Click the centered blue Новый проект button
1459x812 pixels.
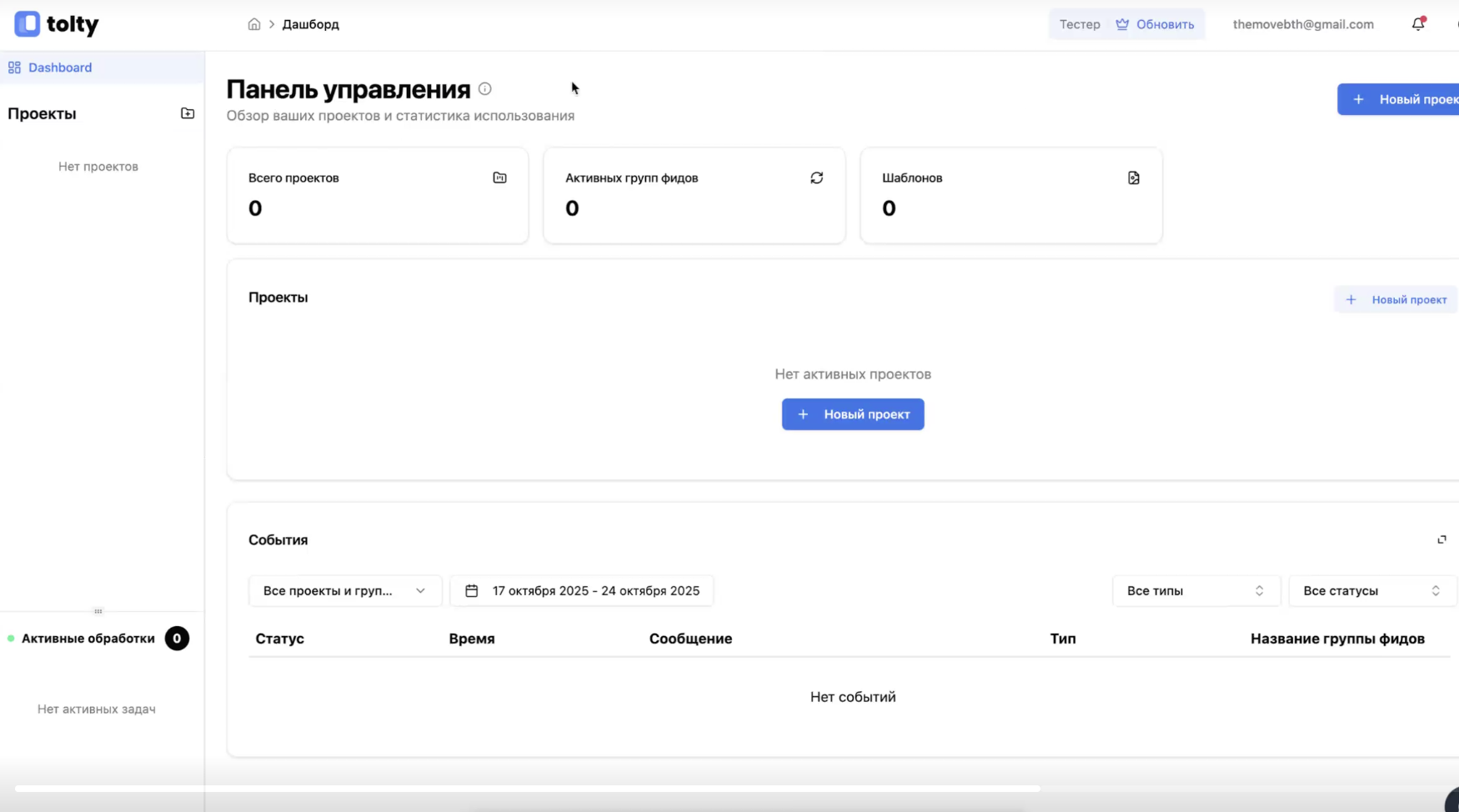point(852,414)
